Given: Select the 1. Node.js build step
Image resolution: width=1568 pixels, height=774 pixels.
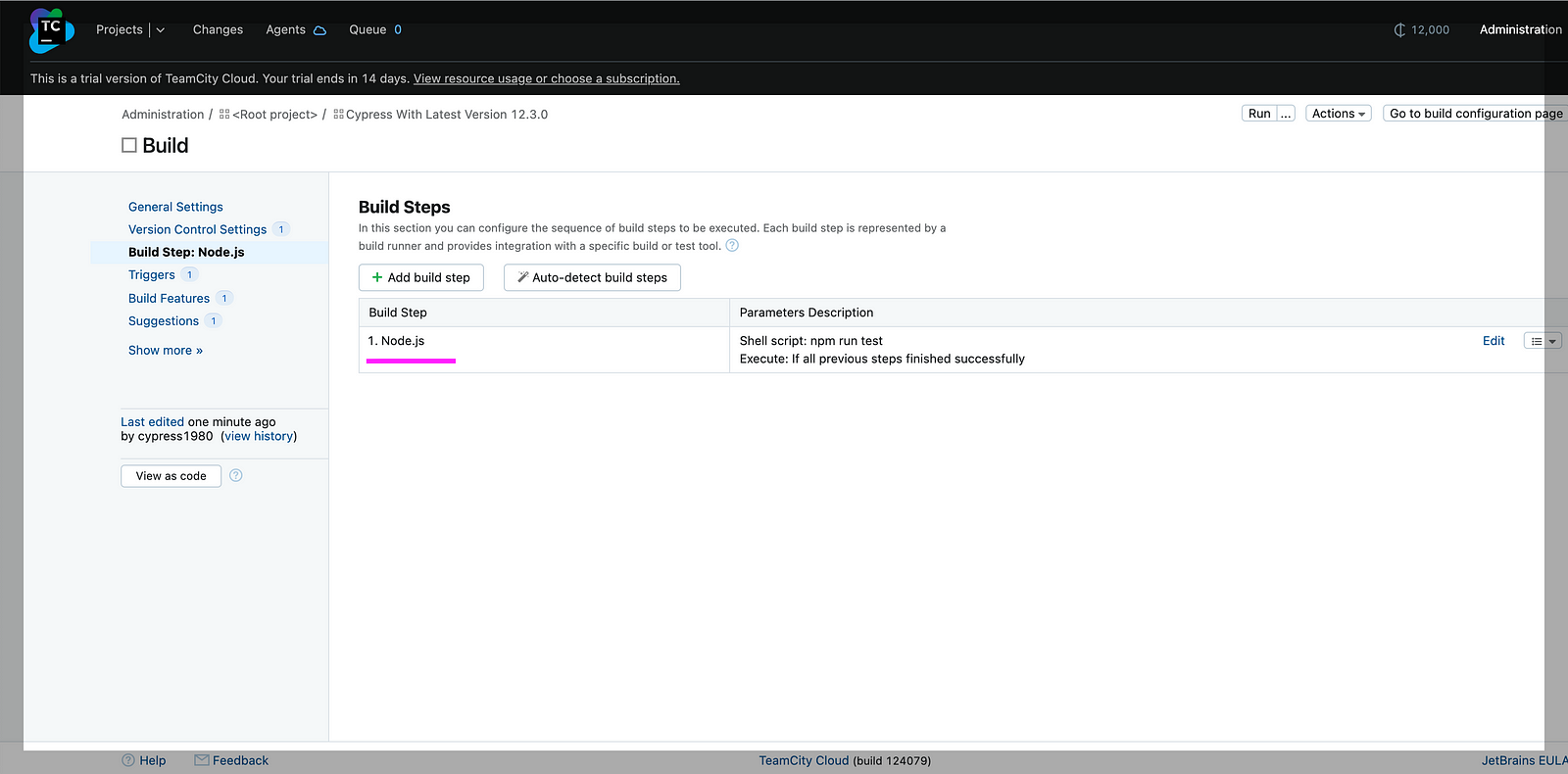Looking at the screenshot, I should [397, 341].
